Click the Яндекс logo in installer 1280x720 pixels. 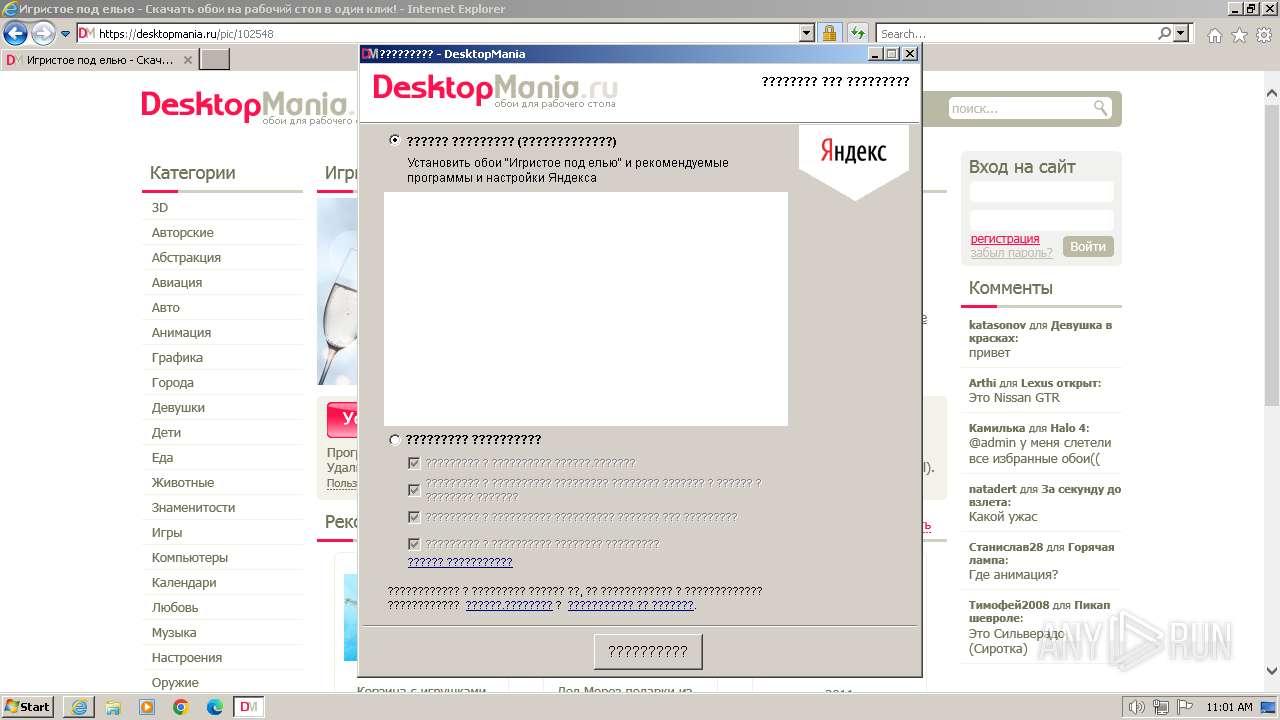(853, 152)
